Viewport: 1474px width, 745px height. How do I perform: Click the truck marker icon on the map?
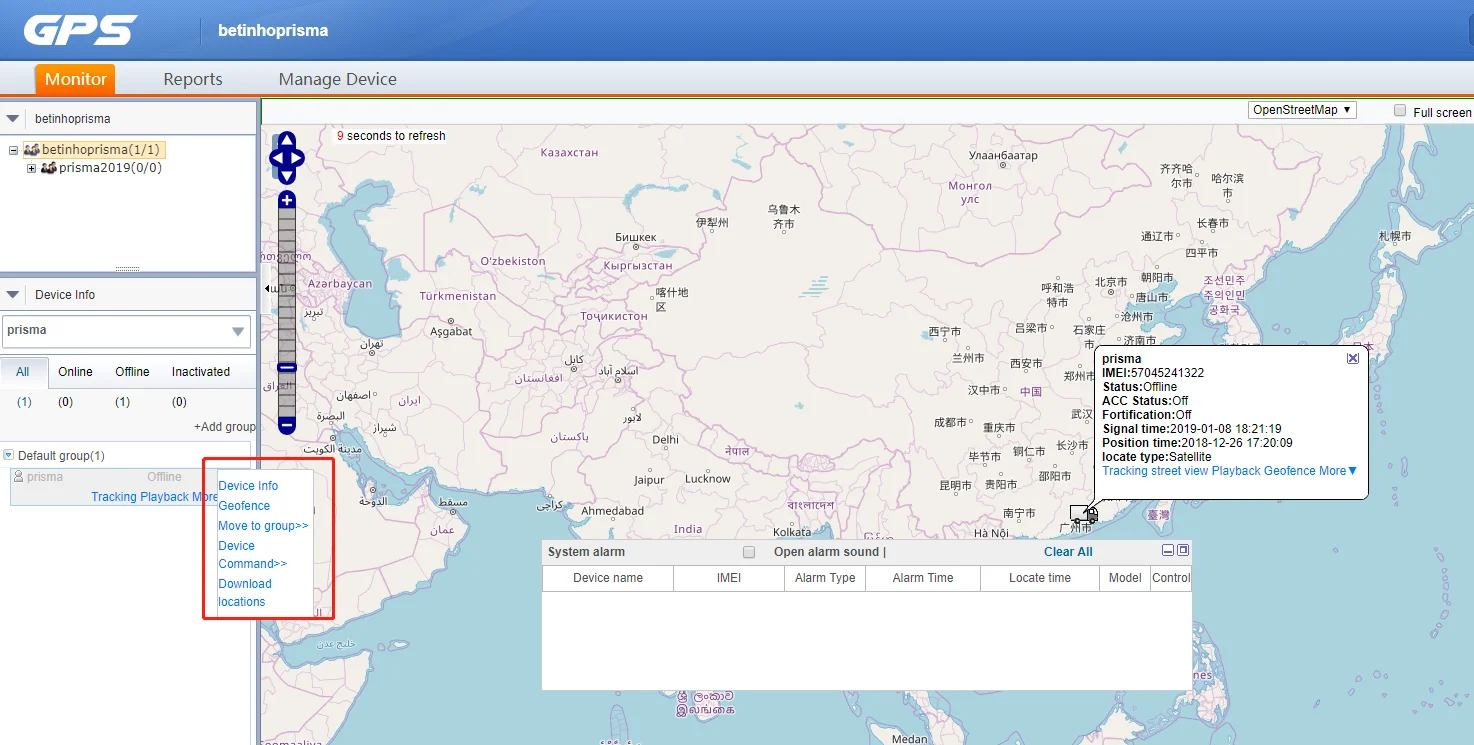coord(1083,513)
